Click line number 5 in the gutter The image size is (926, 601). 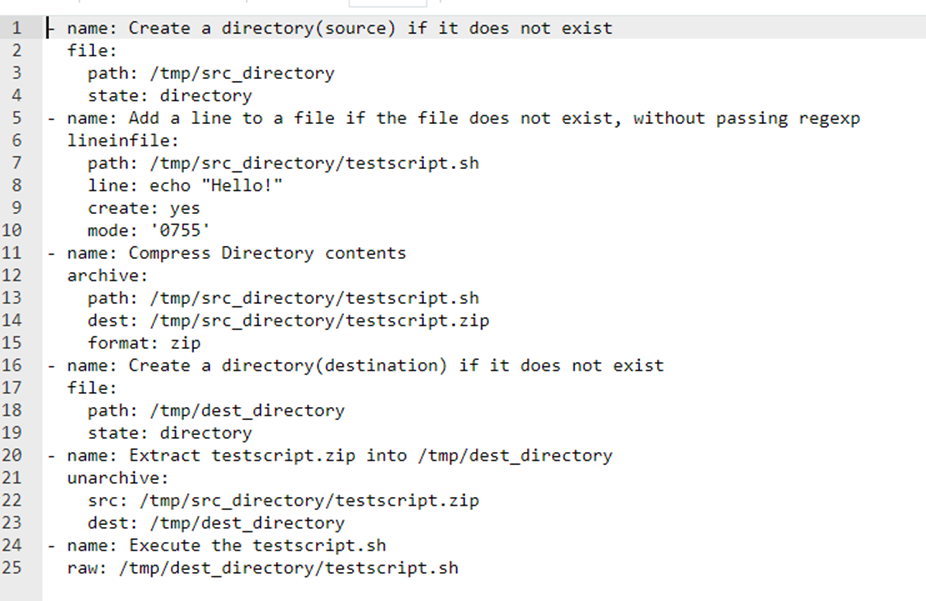(x=17, y=118)
